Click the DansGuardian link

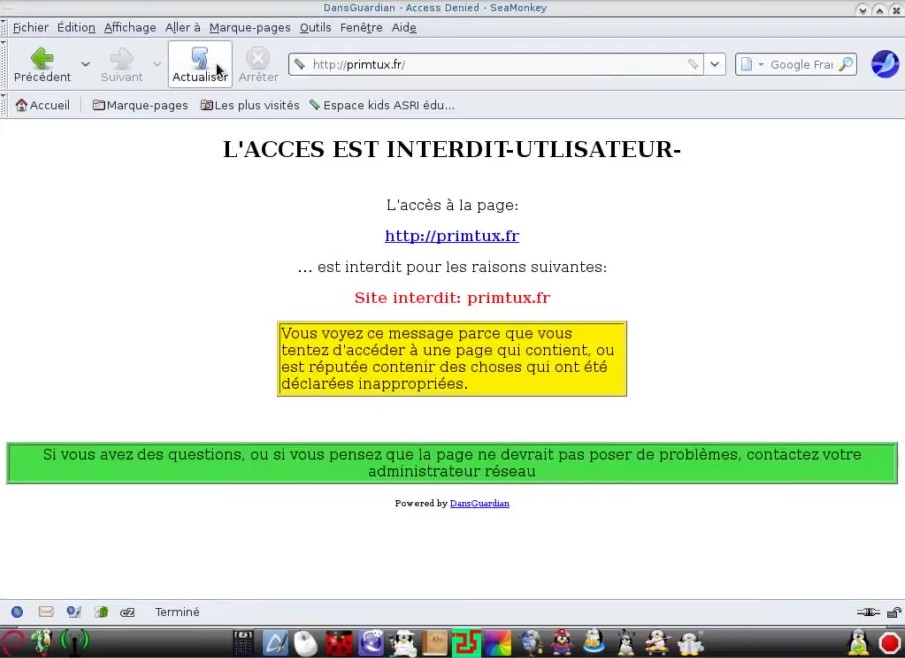click(x=479, y=503)
